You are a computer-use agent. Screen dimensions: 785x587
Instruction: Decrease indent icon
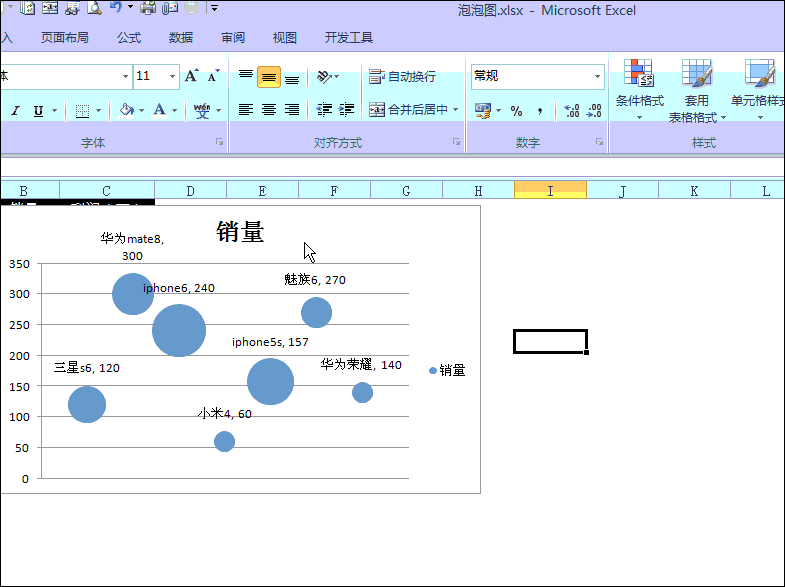click(324, 110)
